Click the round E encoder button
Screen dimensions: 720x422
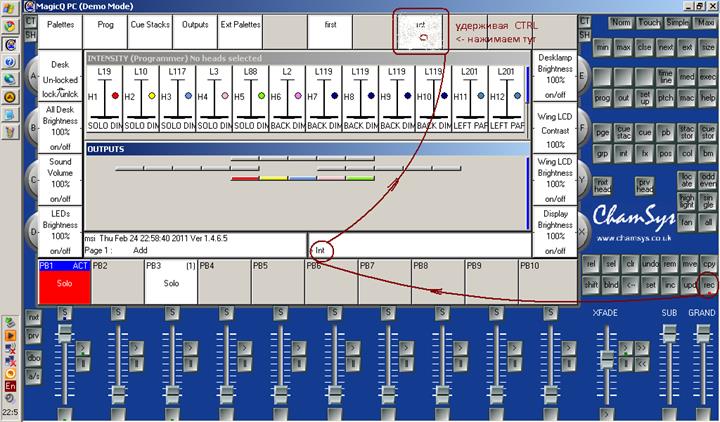tap(582, 76)
